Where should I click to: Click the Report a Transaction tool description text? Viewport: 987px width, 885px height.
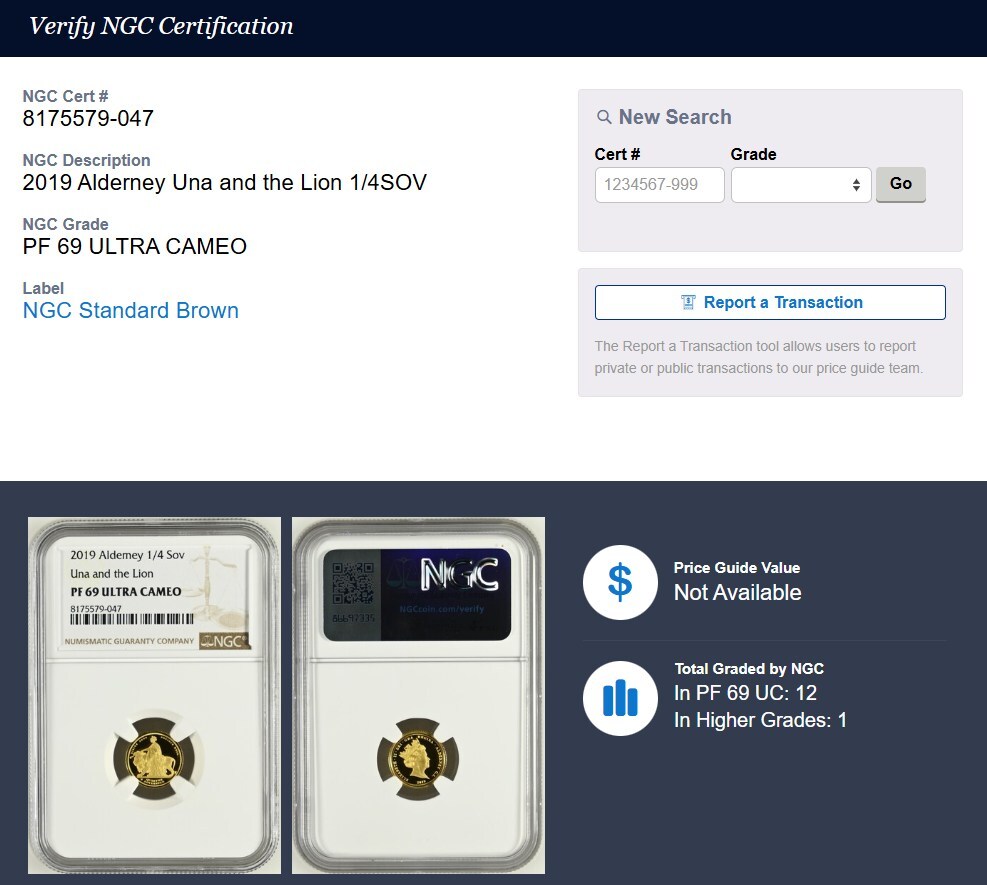click(759, 358)
